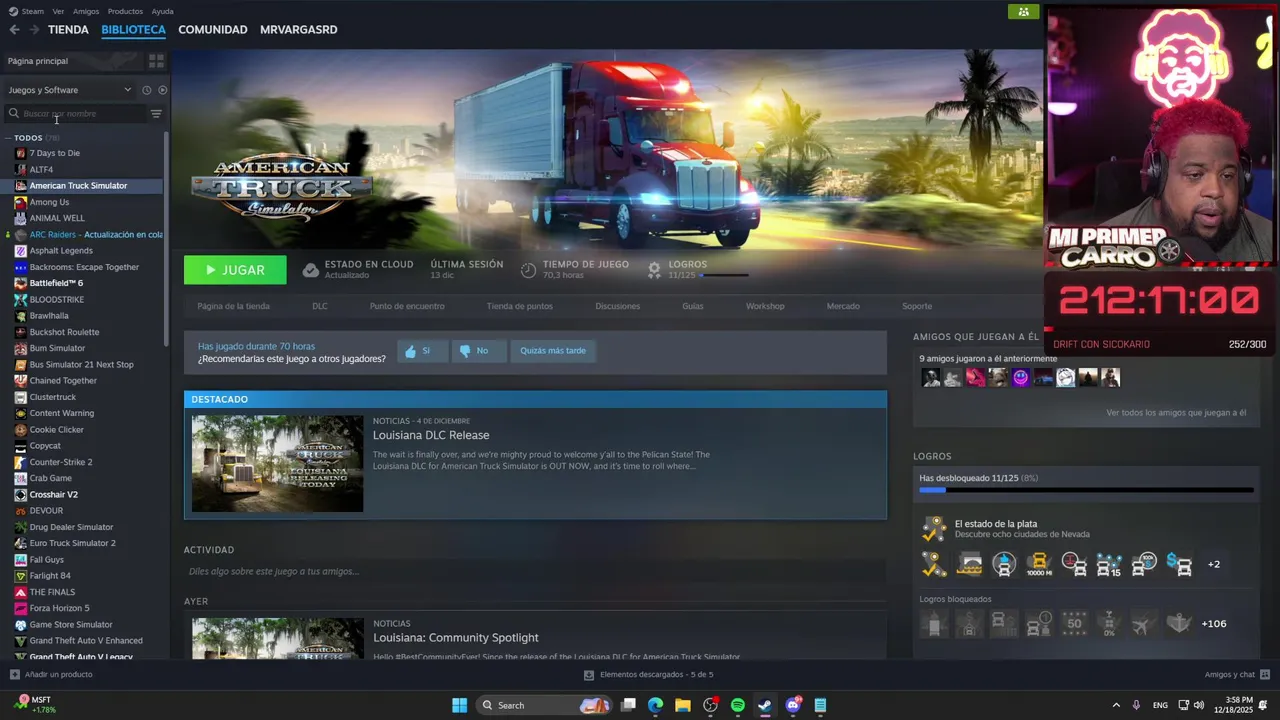Expand Juegos y Software dropdown
The width and height of the screenshot is (1280, 720).
point(127,90)
